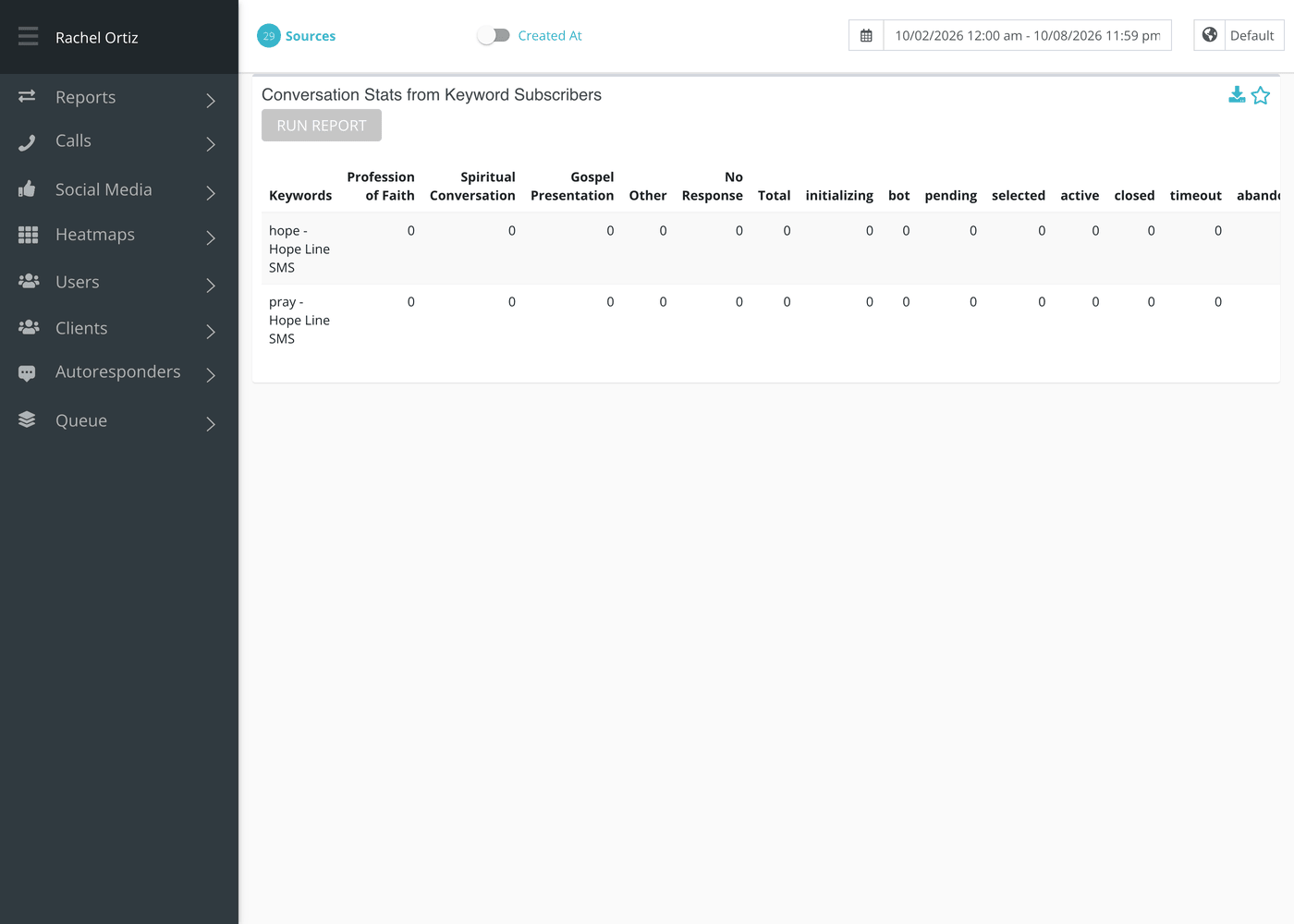Click the Created At label
The width and height of the screenshot is (1294, 924).
click(550, 36)
